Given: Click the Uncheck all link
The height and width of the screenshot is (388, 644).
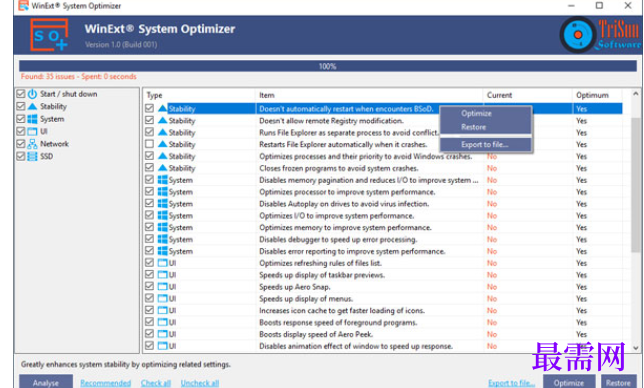Looking at the screenshot, I should [200, 383].
